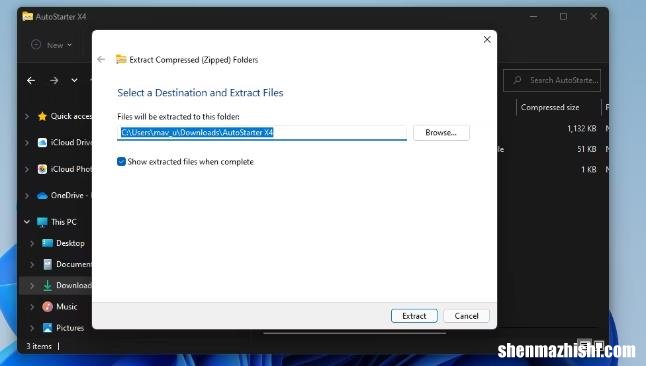Expand Documents folder node
This screenshot has width=646, height=366.
(32, 264)
